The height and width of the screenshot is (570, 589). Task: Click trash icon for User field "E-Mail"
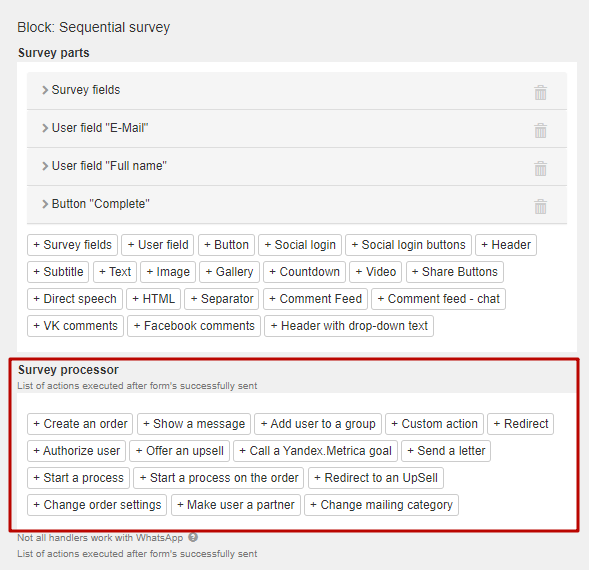click(x=540, y=130)
